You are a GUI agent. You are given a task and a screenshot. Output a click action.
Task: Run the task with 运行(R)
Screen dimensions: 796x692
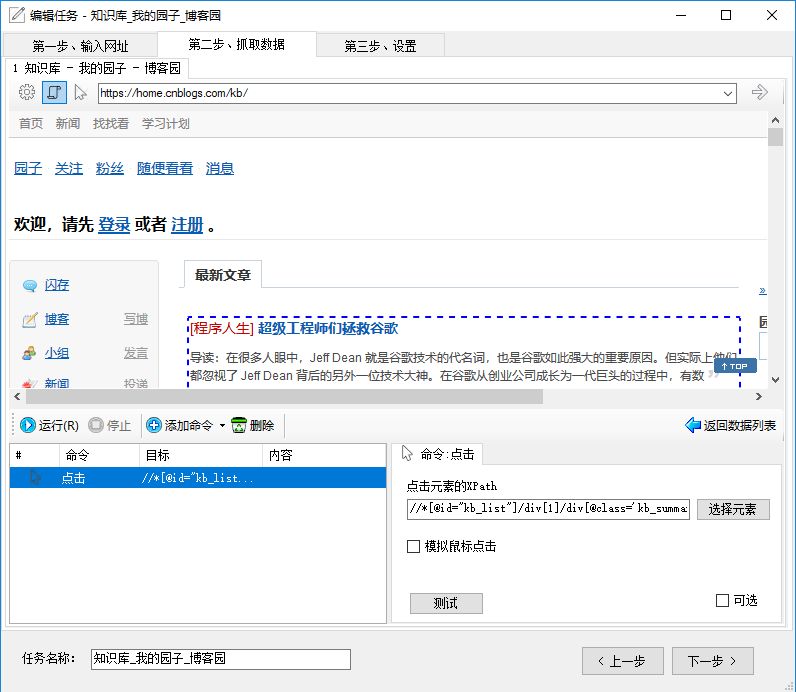click(49, 425)
